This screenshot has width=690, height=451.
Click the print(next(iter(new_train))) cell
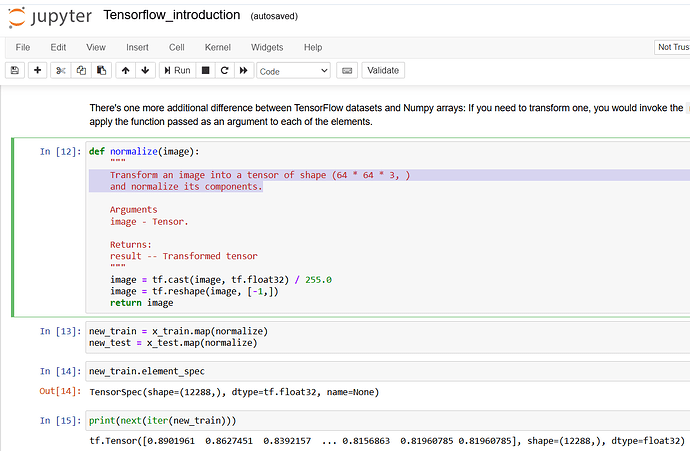click(x=388, y=421)
